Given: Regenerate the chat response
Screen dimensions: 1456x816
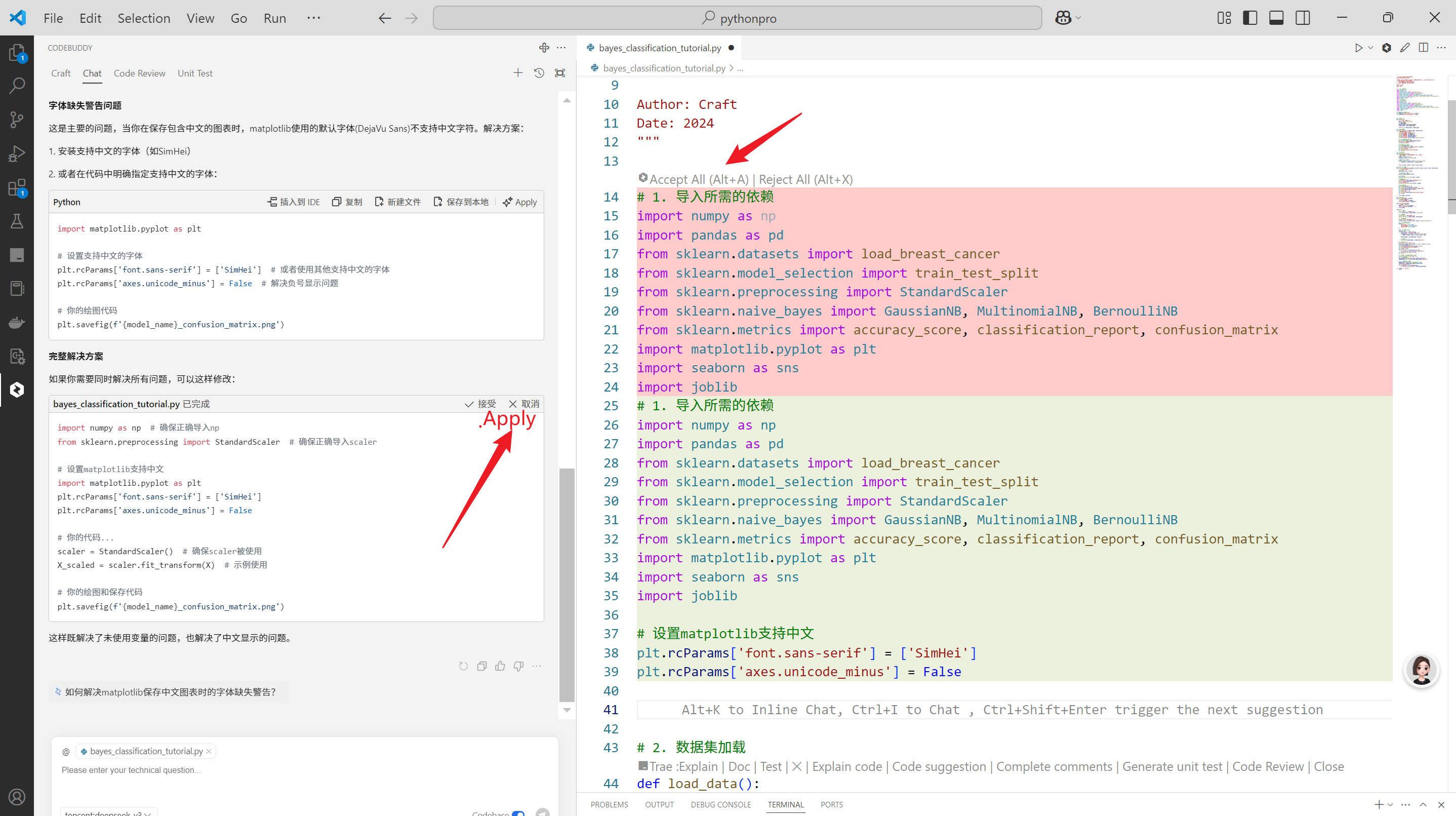Looking at the screenshot, I should (x=463, y=666).
